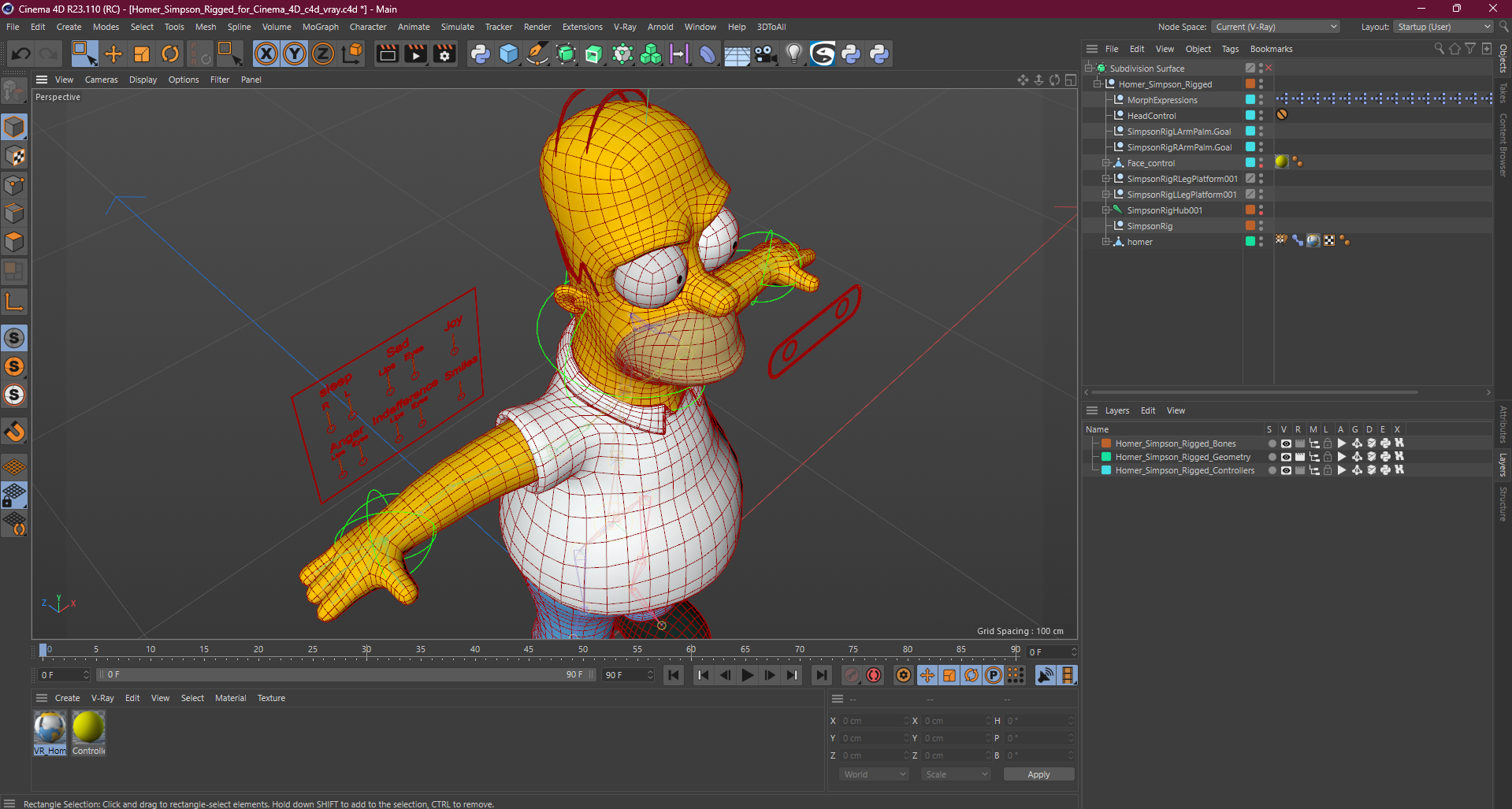Toggle X axis lock
Viewport: 1512px width, 809px height.
click(266, 54)
